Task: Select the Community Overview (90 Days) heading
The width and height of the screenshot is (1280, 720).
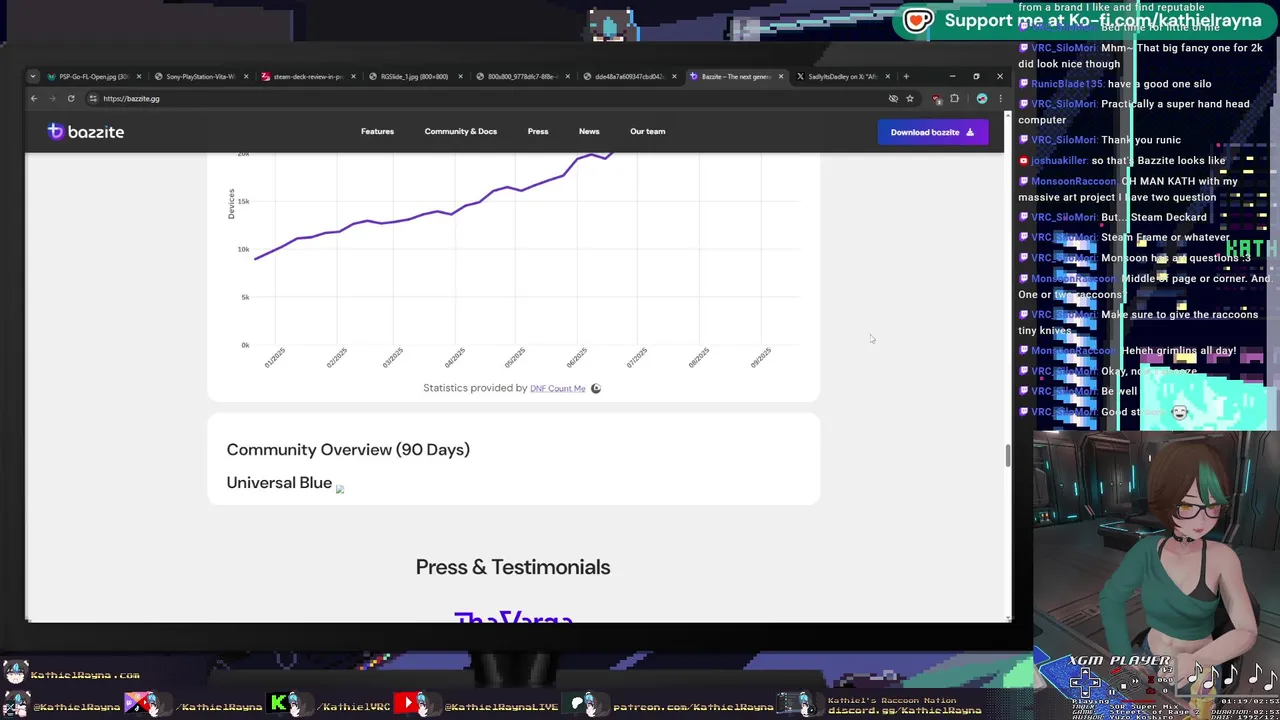Action: pos(348,449)
